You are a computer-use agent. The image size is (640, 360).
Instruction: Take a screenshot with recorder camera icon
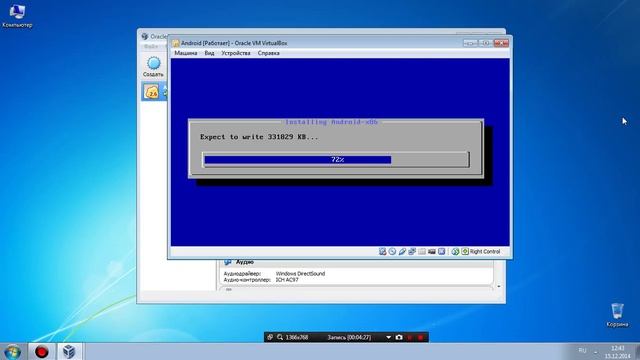coord(399,337)
